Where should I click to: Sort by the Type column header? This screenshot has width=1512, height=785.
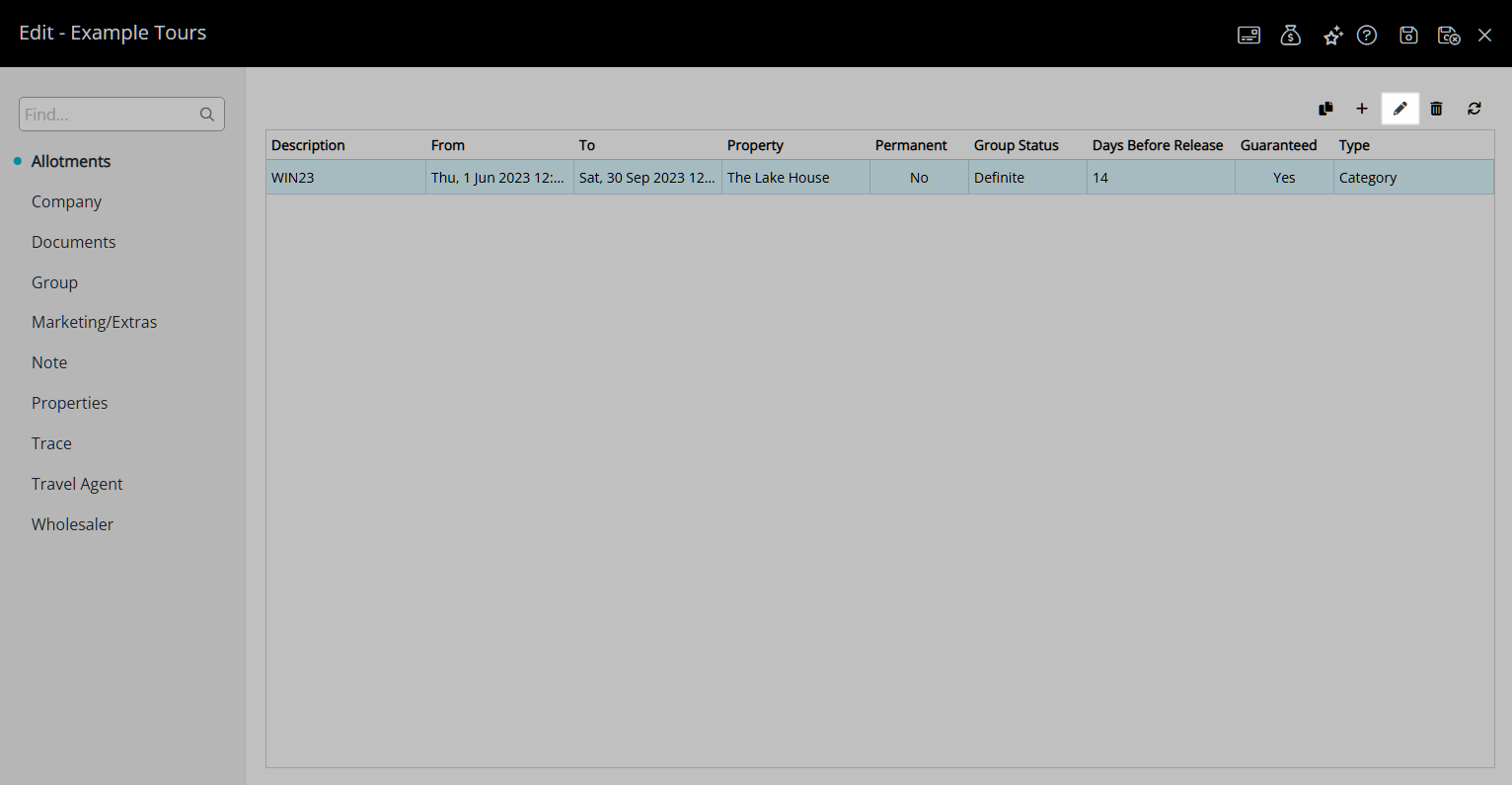(x=1413, y=145)
